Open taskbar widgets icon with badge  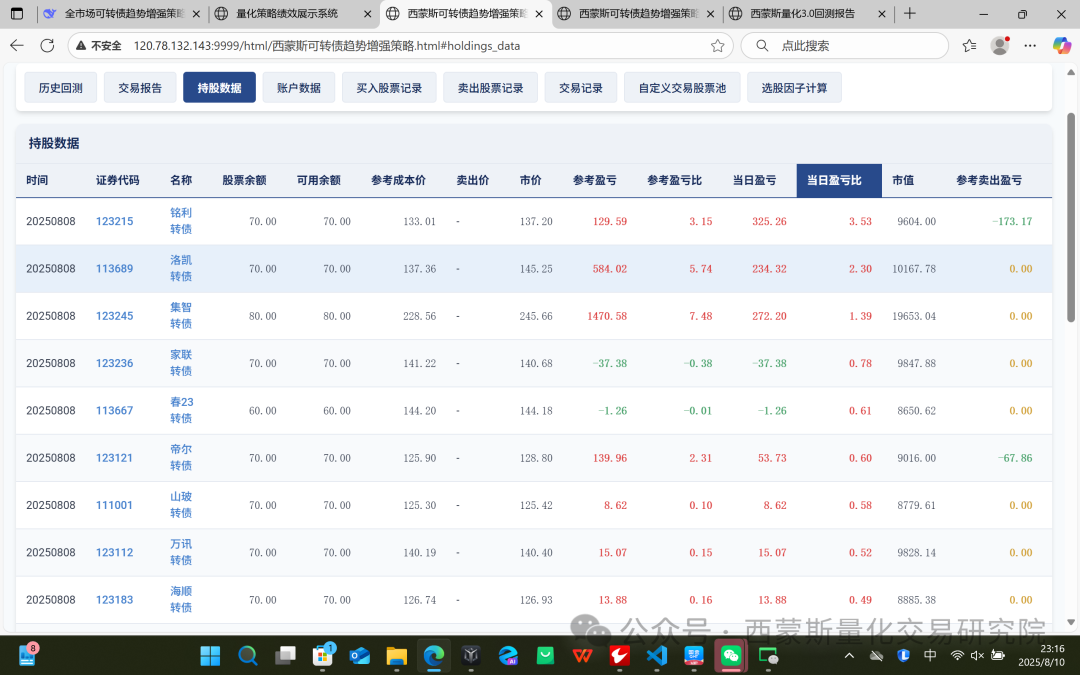coord(28,655)
